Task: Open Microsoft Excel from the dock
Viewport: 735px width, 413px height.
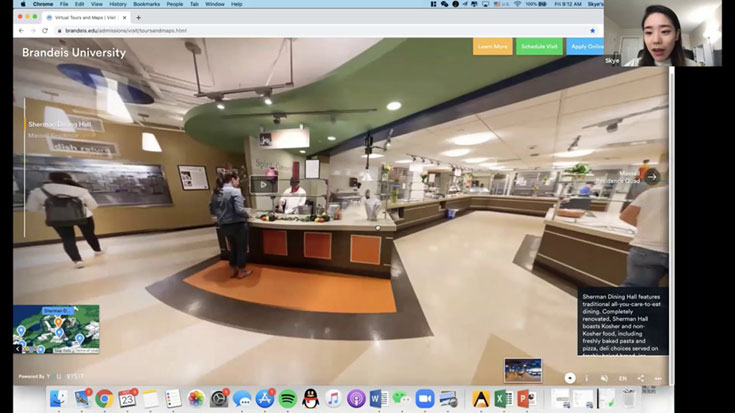Action: pos(503,399)
